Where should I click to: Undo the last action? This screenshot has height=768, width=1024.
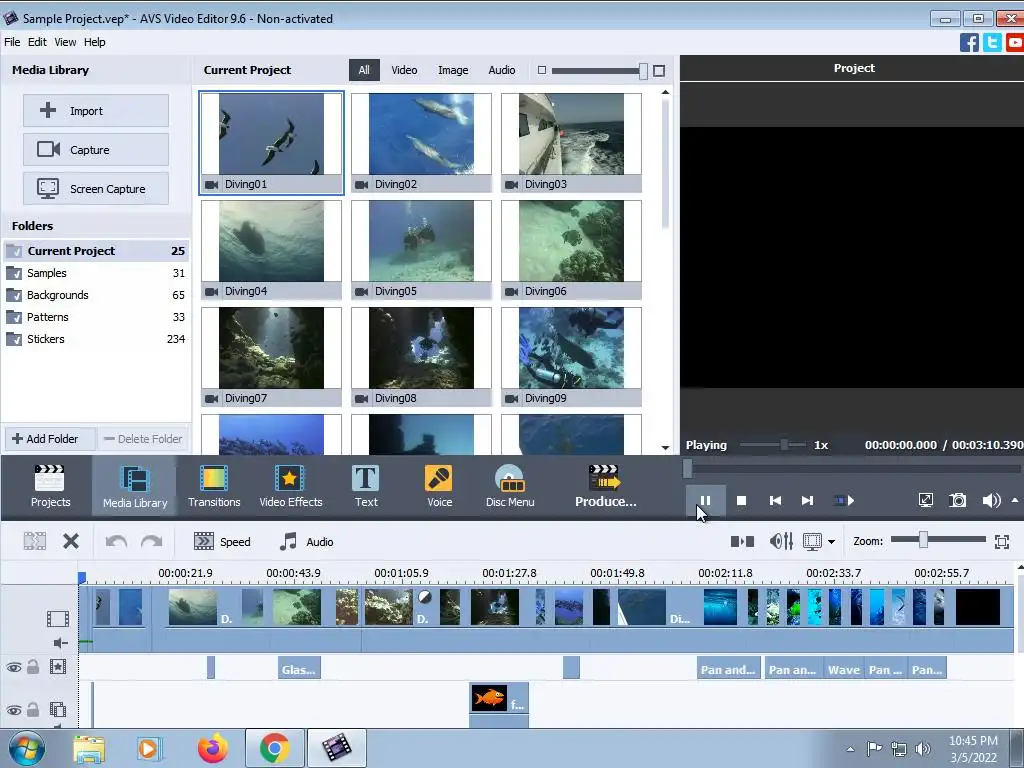click(x=116, y=541)
